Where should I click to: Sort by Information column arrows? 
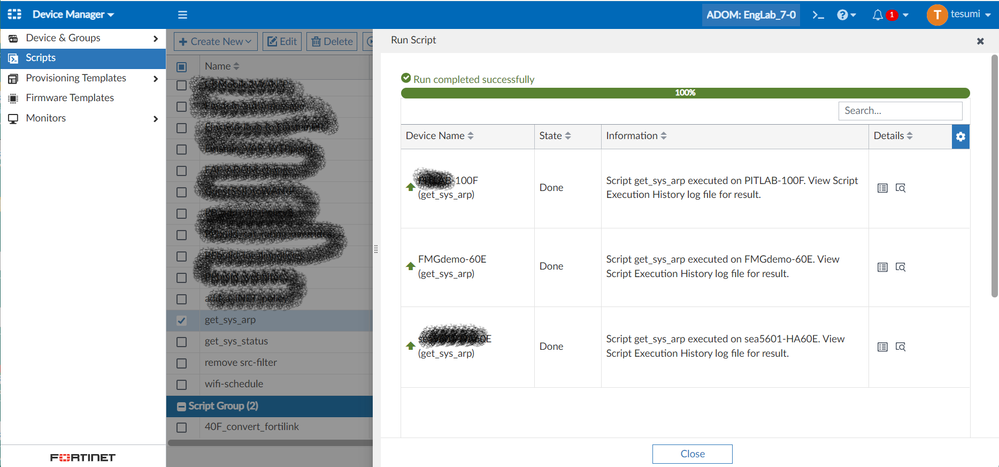coord(663,136)
